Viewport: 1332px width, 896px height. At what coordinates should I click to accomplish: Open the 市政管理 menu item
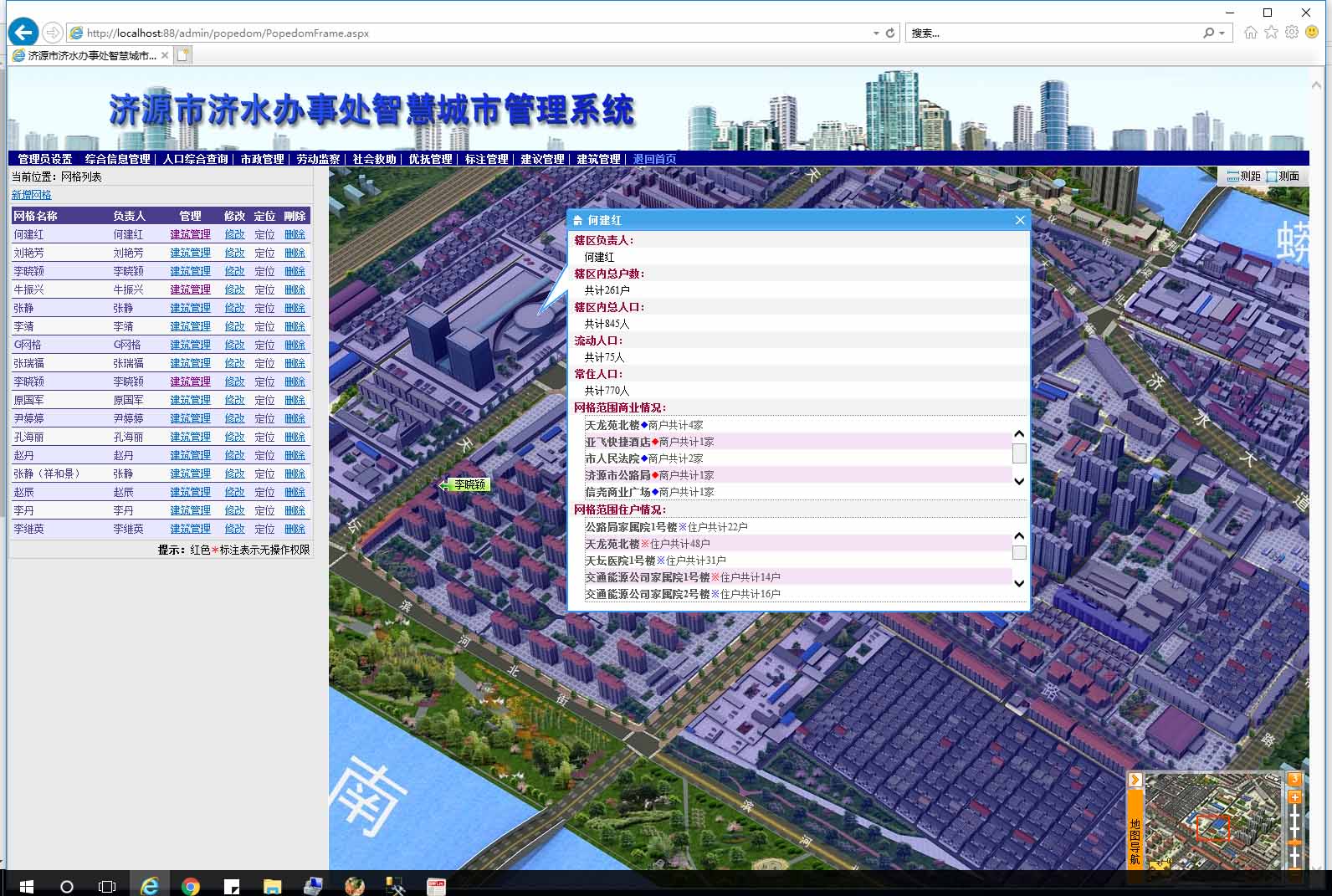(262, 159)
